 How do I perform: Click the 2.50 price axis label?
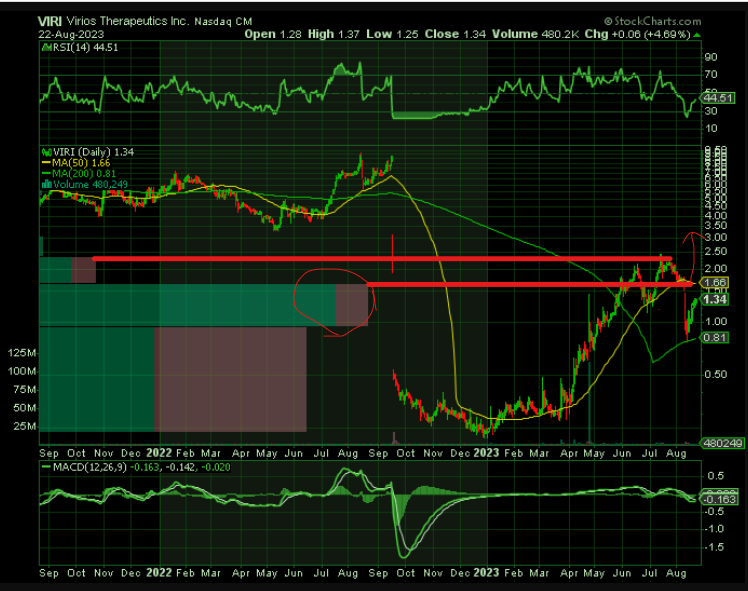716,251
